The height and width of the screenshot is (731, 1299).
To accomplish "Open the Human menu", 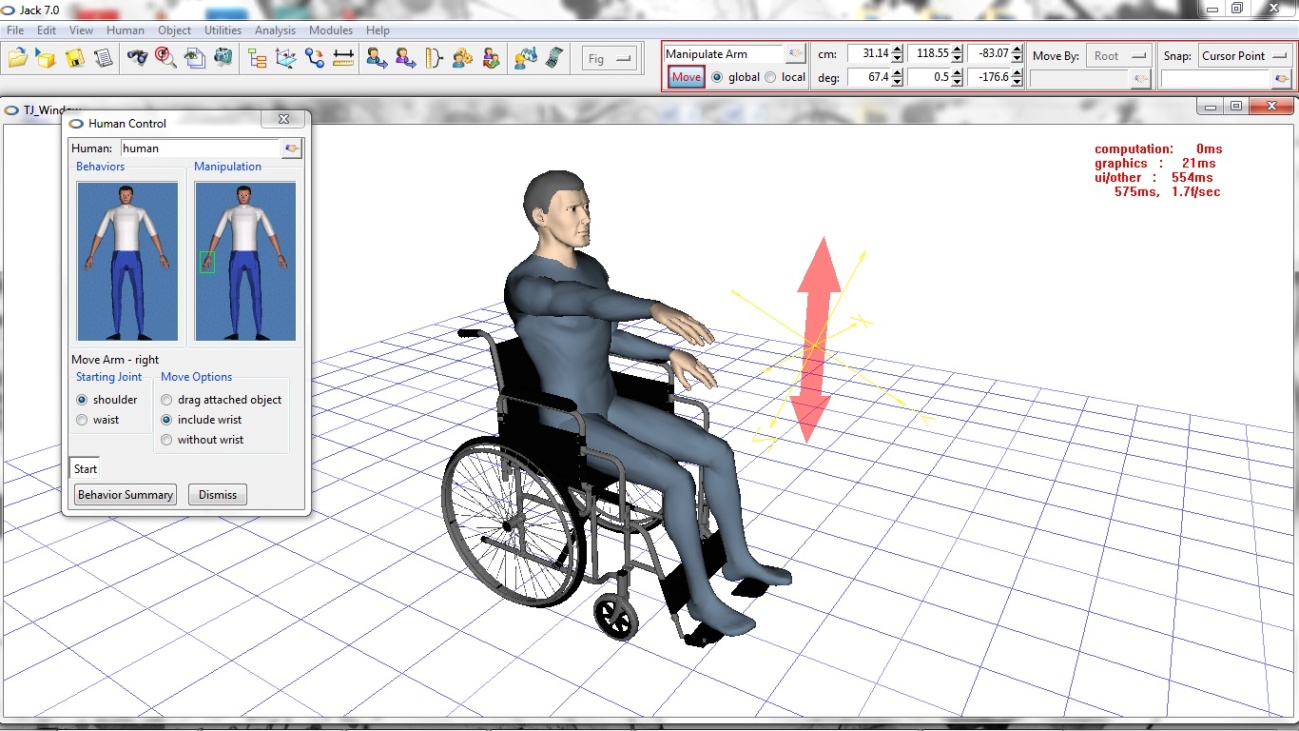I will 125,31.
